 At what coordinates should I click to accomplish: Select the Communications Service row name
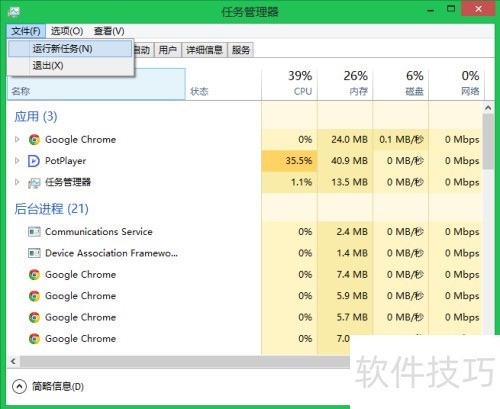pos(99,232)
